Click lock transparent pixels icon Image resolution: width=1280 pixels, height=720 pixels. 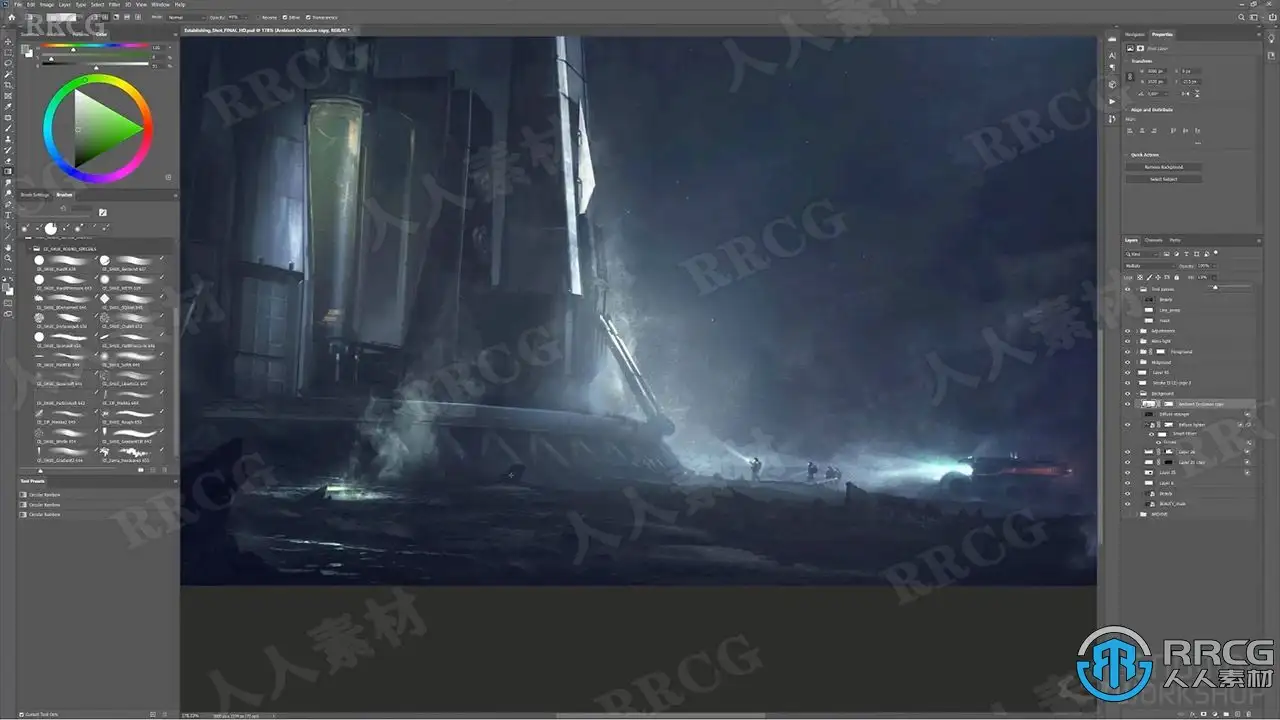[1140, 277]
